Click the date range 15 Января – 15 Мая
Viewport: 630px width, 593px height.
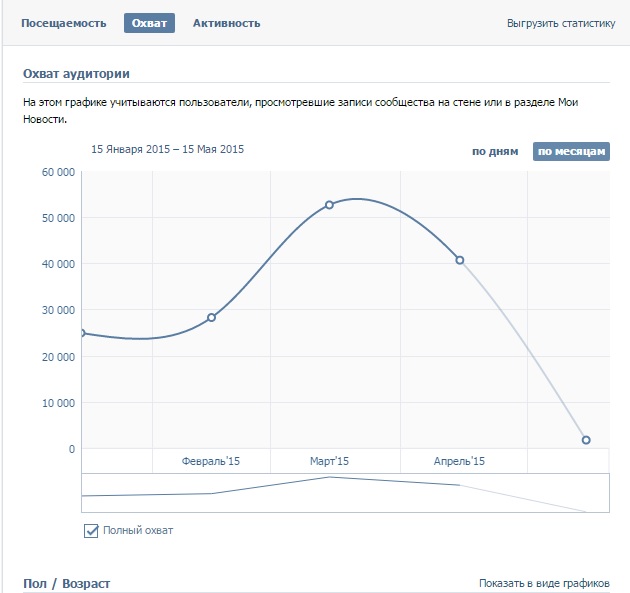[167, 149]
